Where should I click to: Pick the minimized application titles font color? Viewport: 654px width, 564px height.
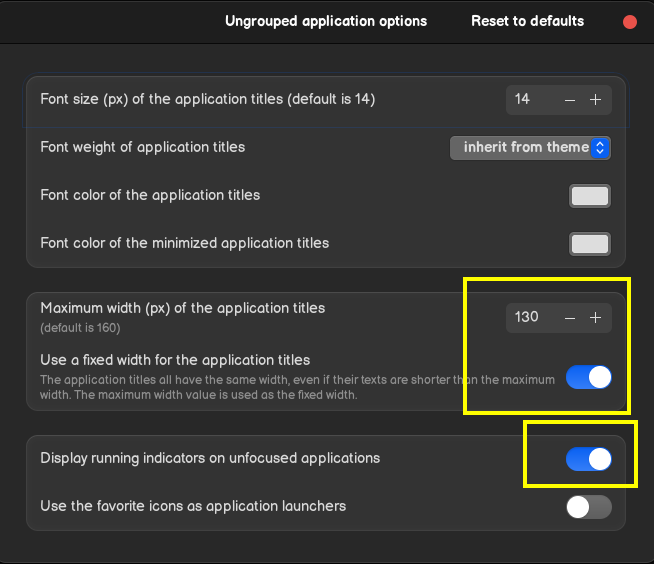click(x=590, y=243)
